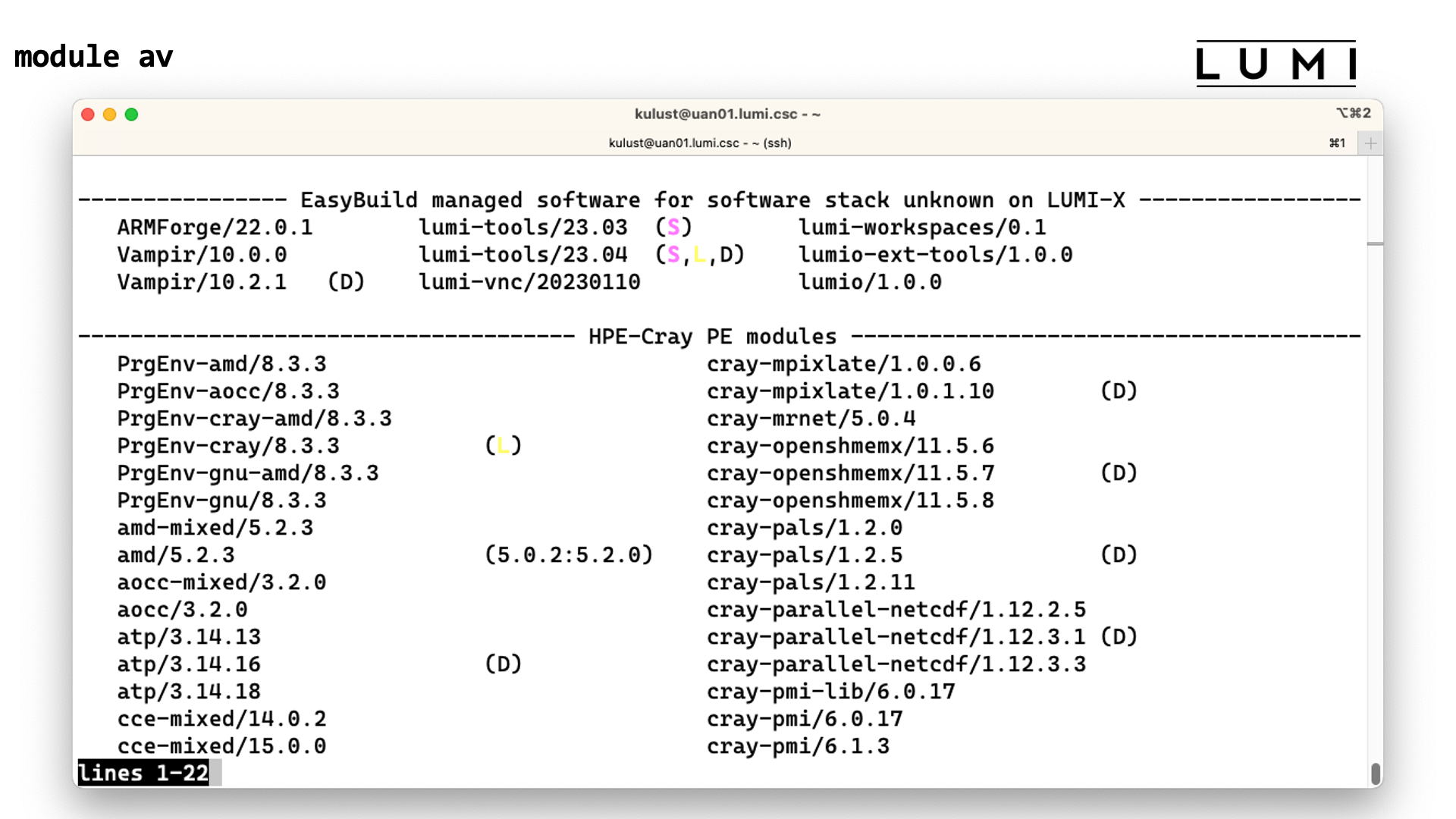
Task: Click the (S,L,D) flags beside lumi-tools/23.04
Action: [700, 255]
